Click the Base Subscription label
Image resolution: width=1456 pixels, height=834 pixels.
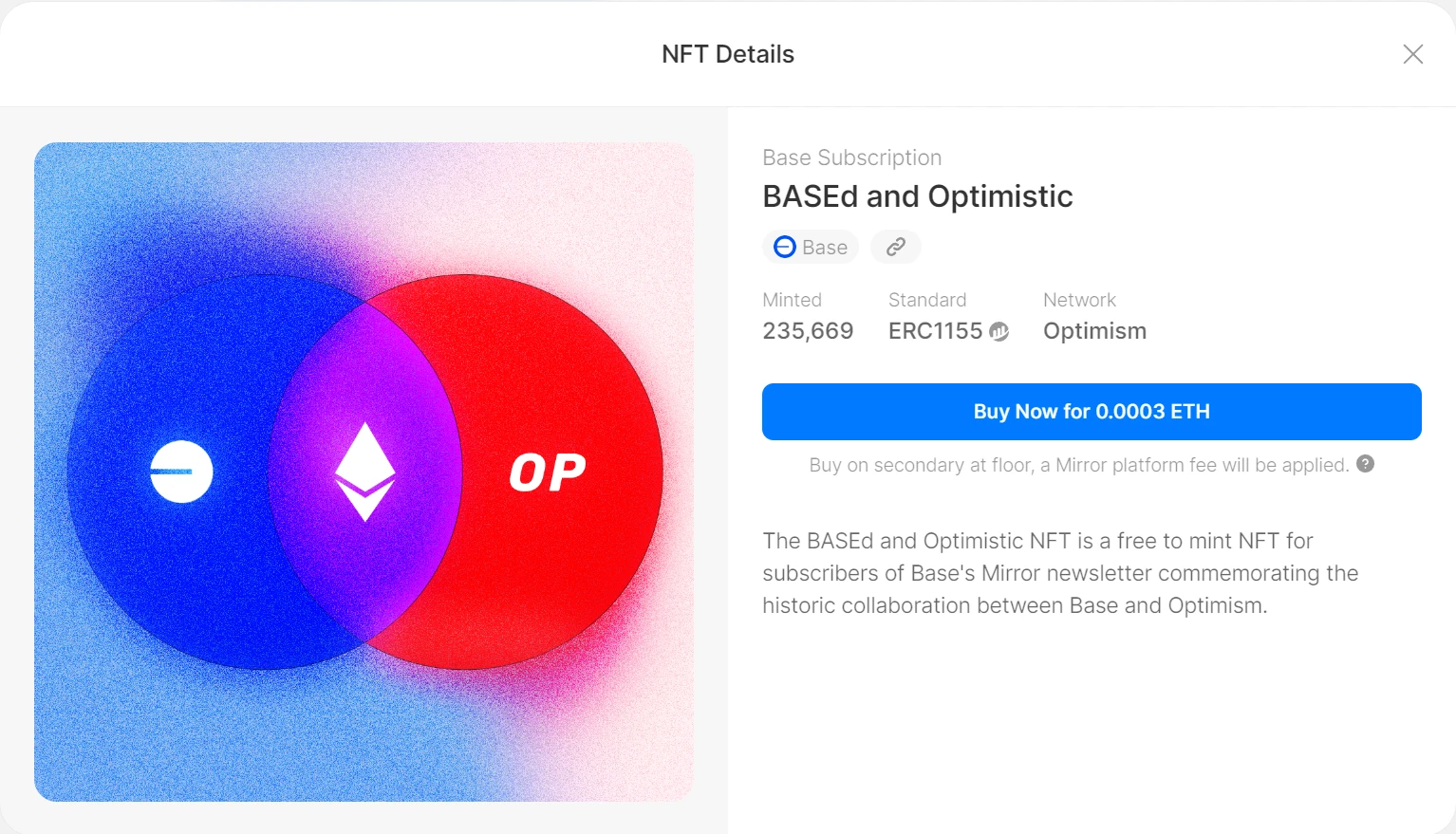pos(851,158)
